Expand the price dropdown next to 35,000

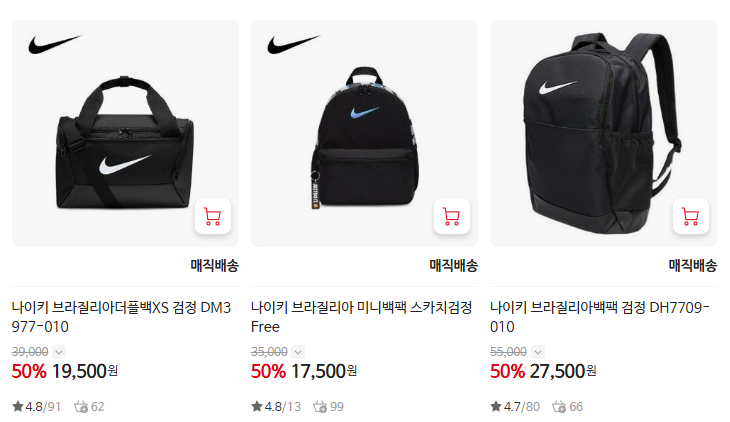[x=298, y=352]
